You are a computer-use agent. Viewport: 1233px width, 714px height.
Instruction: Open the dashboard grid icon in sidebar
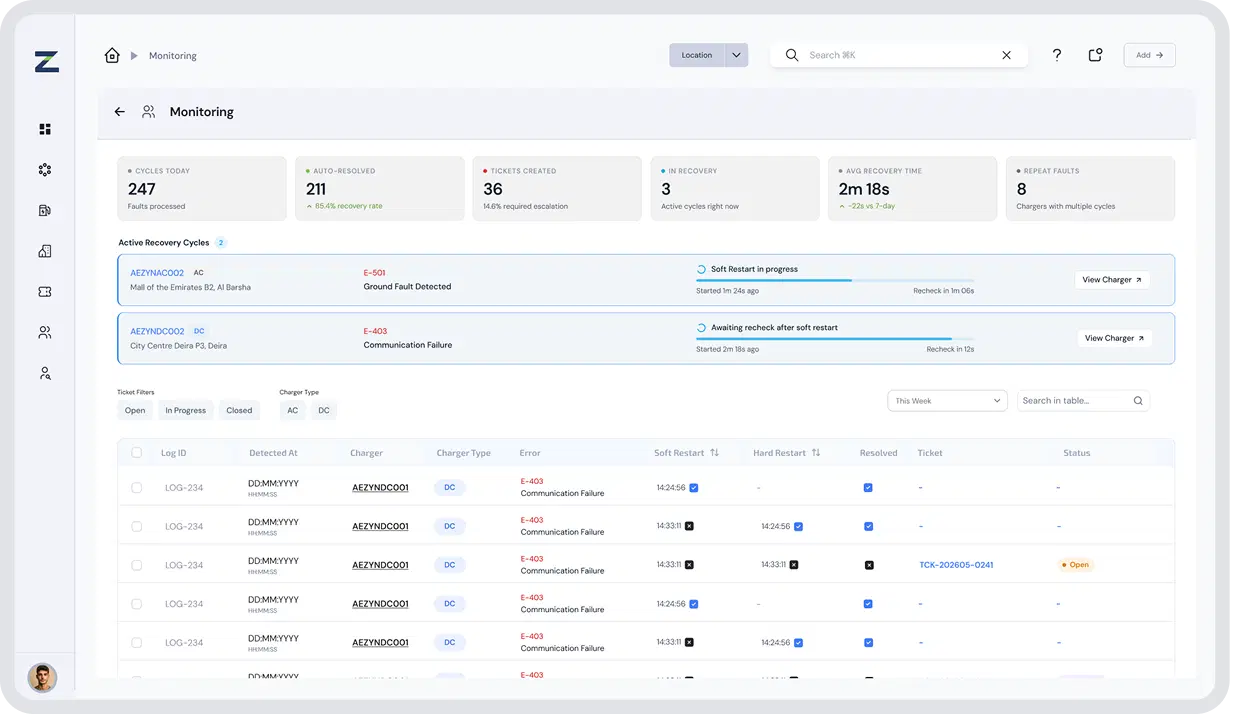click(x=45, y=129)
